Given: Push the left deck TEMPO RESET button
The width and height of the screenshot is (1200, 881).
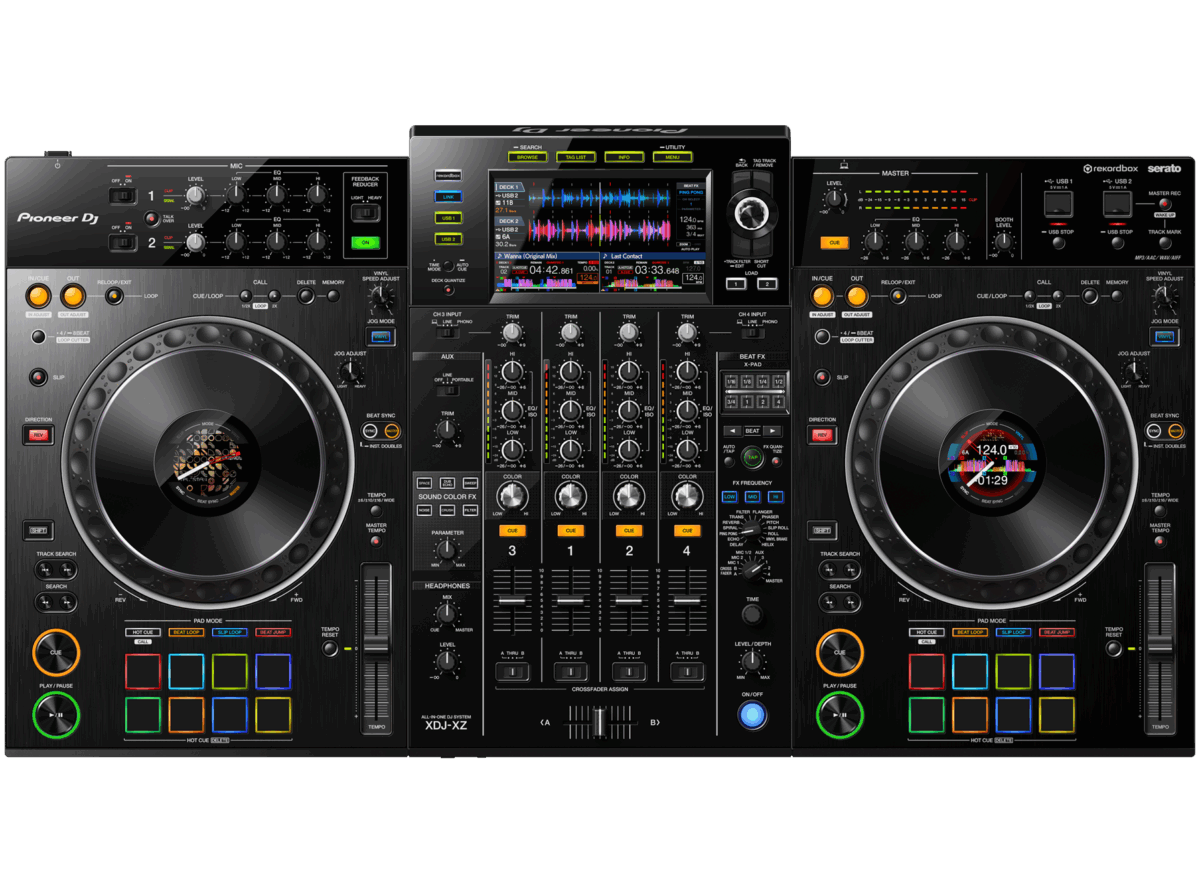Looking at the screenshot, I should coord(330,648).
